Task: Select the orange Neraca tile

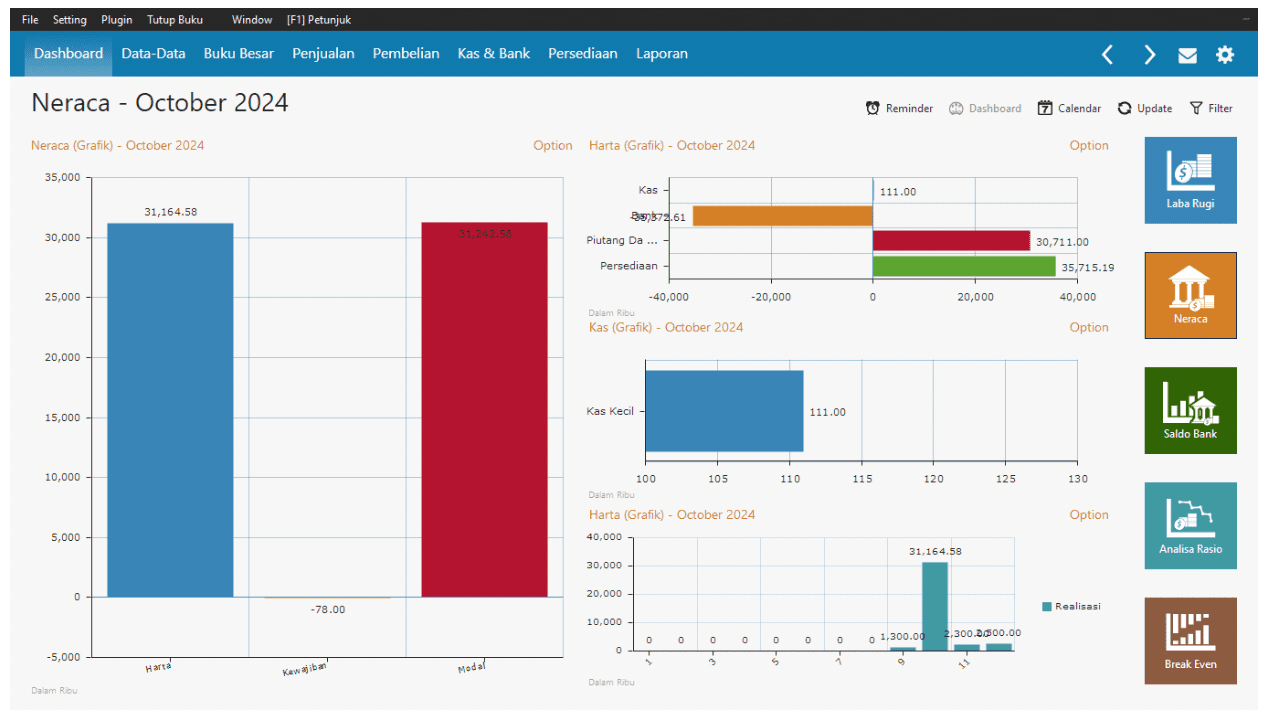Action: (x=1190, y=295)
